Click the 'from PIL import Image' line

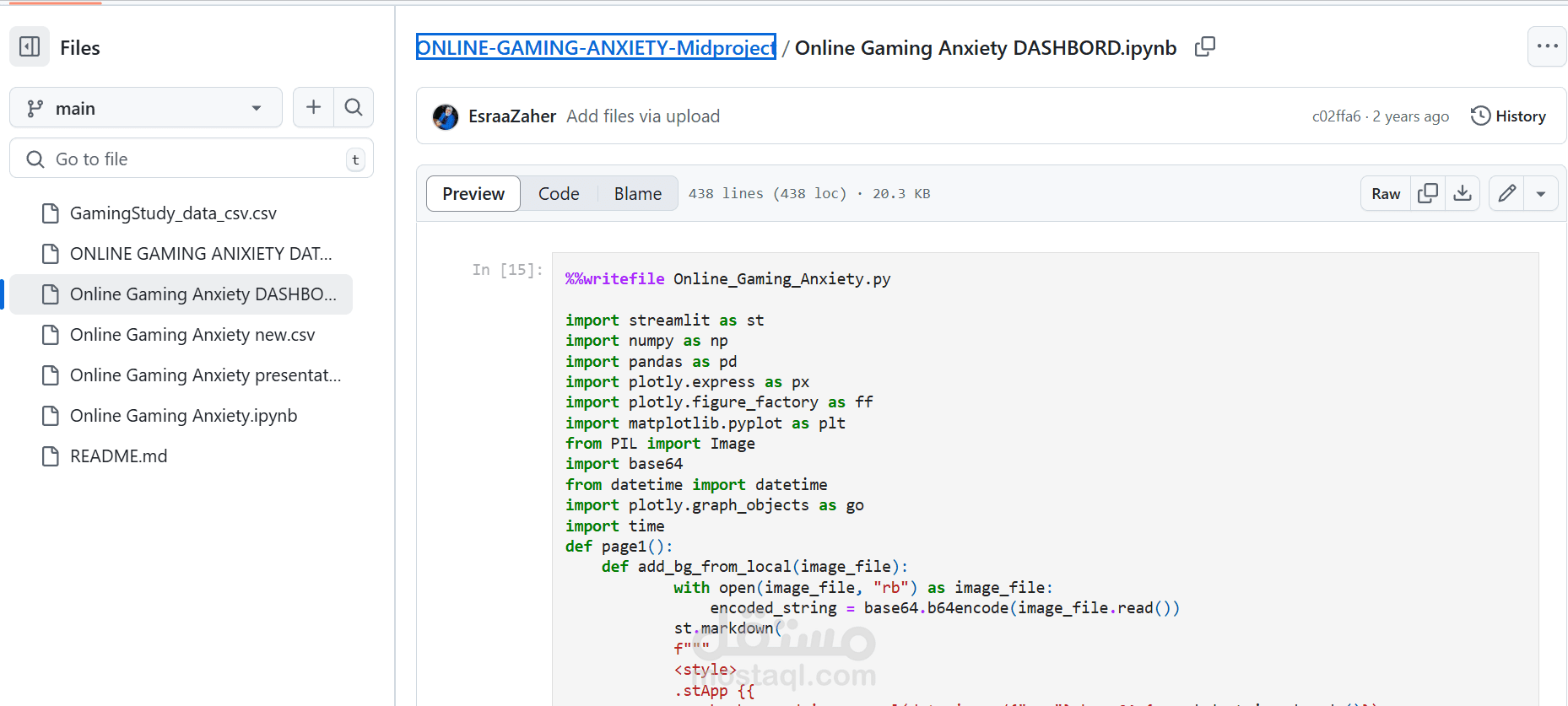point(660,444)
